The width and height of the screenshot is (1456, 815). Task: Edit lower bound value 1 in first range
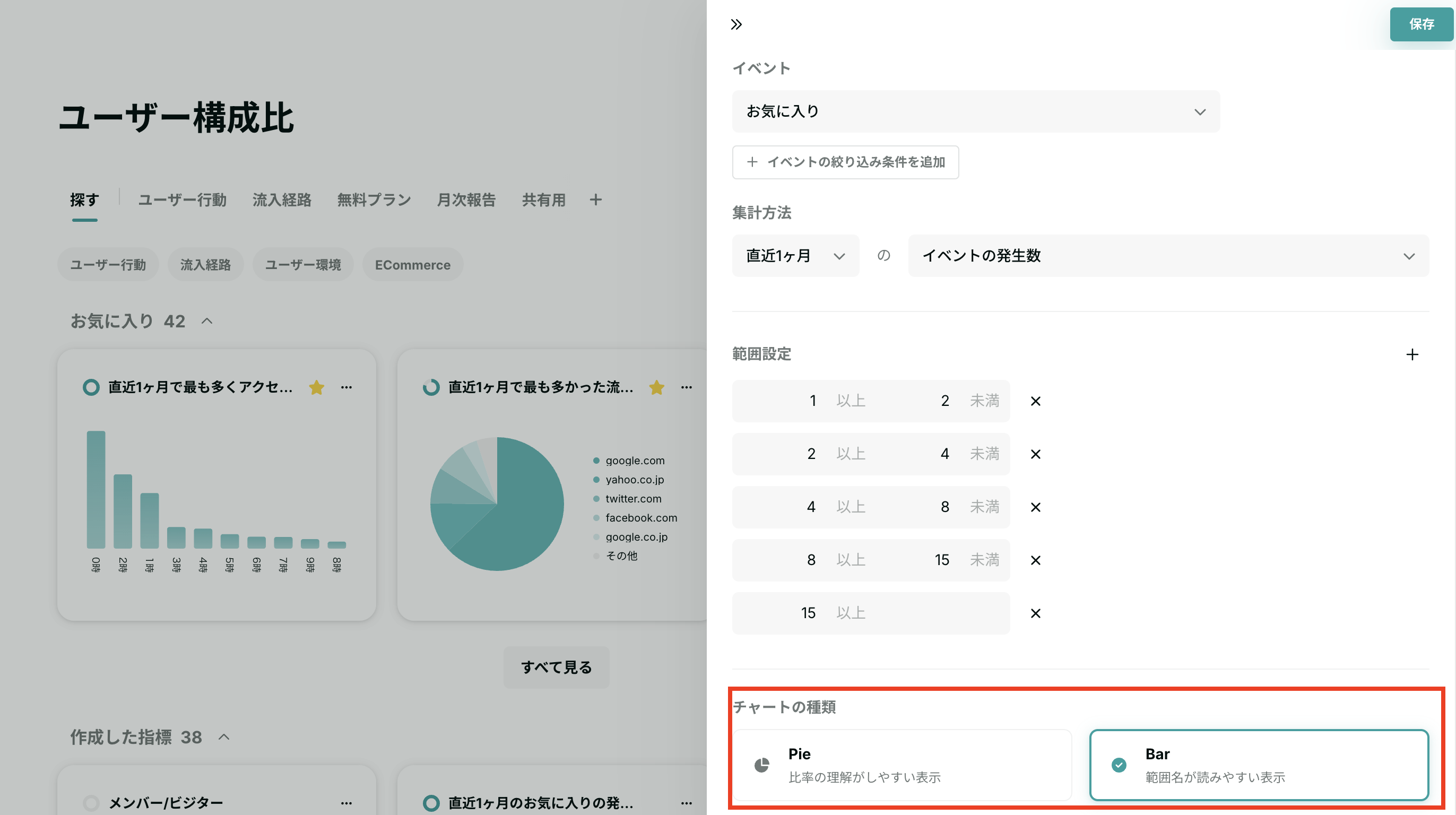click(812, 401)
